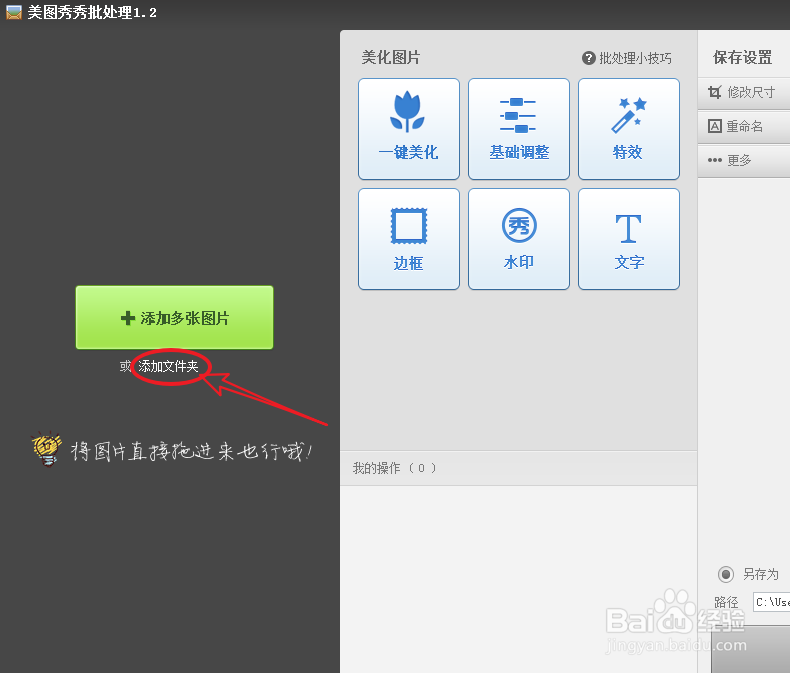Open the 文字 text tool
The image size is (790, 673).
[629, 239]
